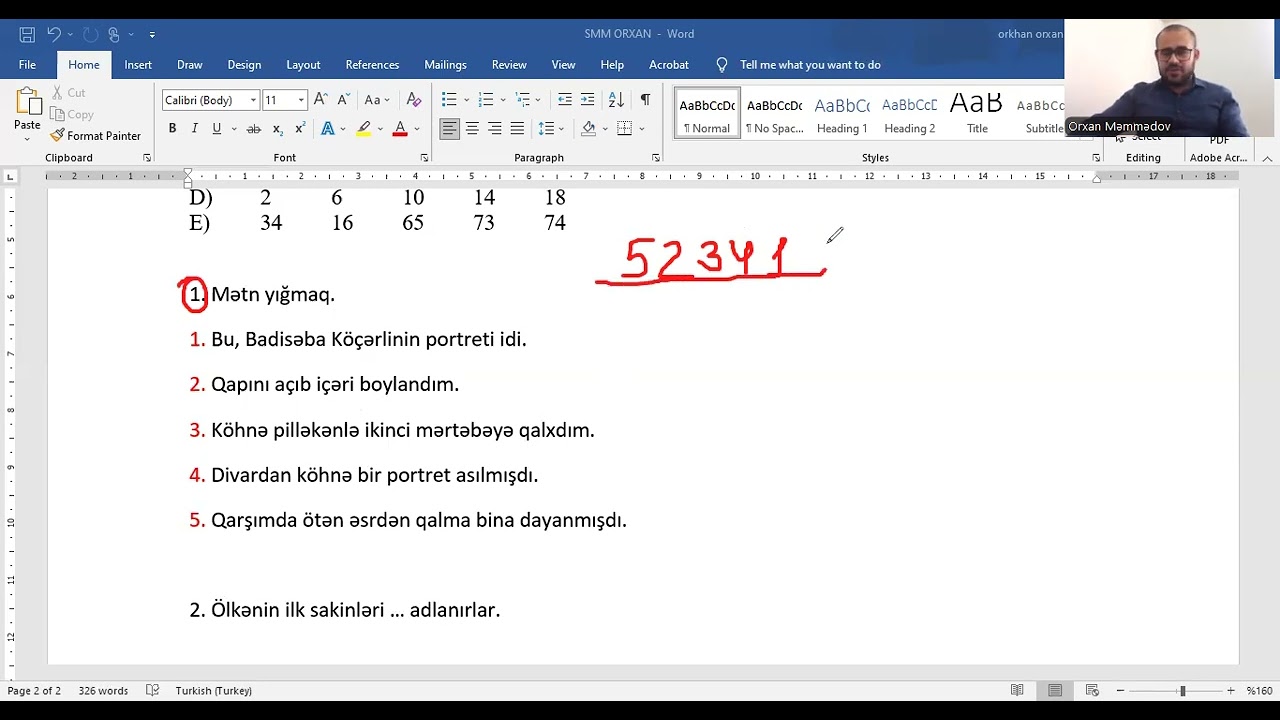Toggle strikethrough formatting

coord(253,129)
